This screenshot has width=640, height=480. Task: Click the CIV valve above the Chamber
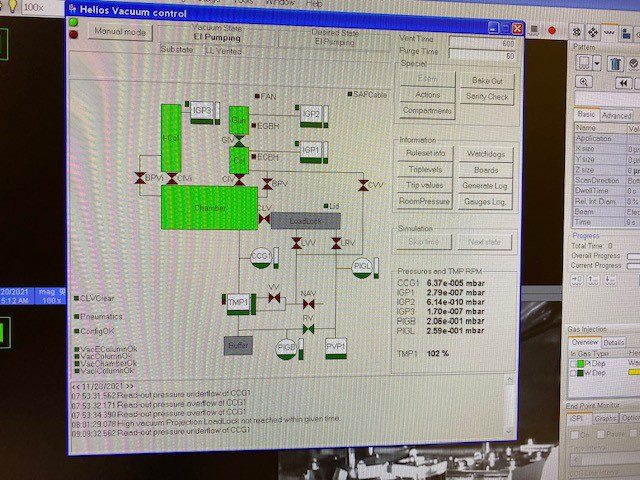[x=240, y=180]
